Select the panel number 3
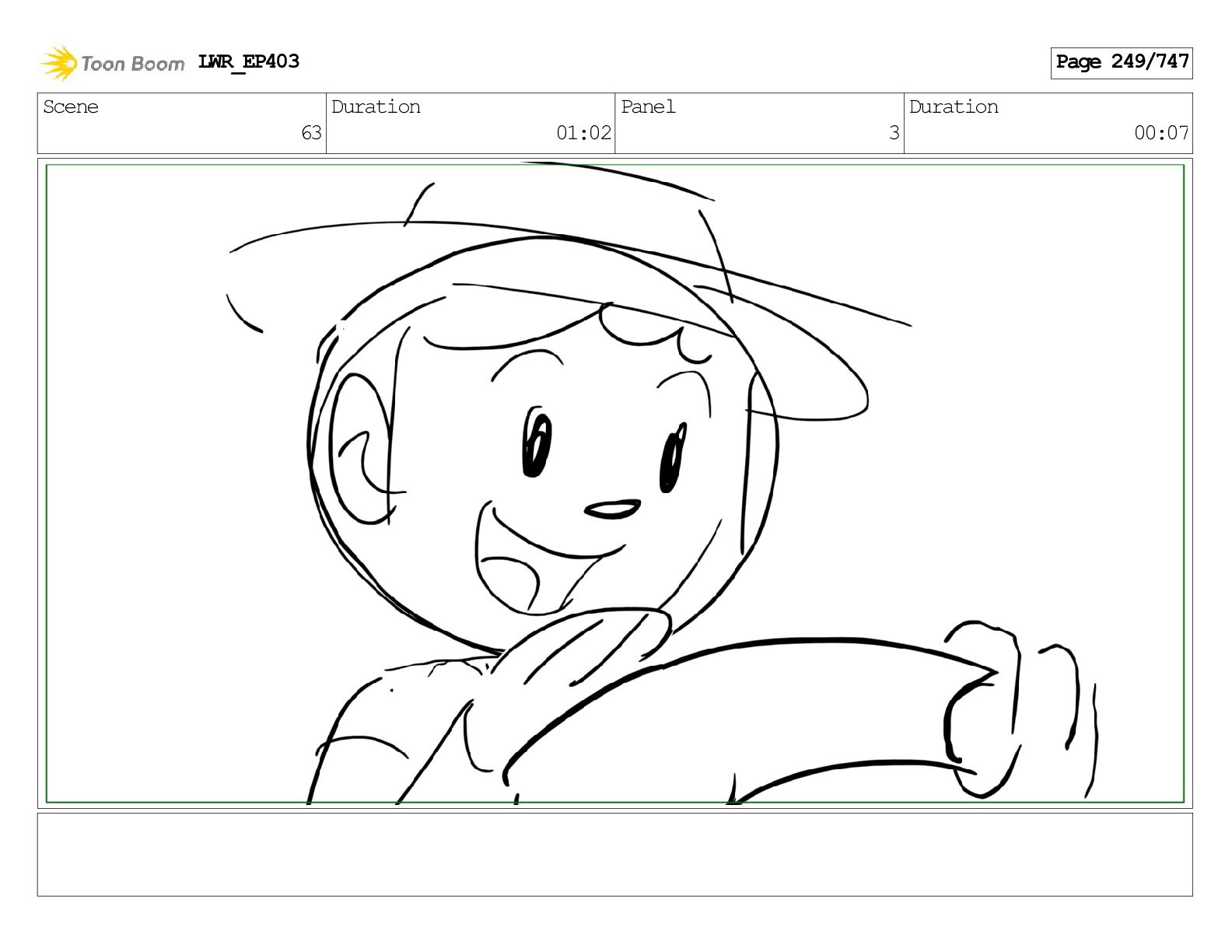1232x952 pixels. [894, 133]
